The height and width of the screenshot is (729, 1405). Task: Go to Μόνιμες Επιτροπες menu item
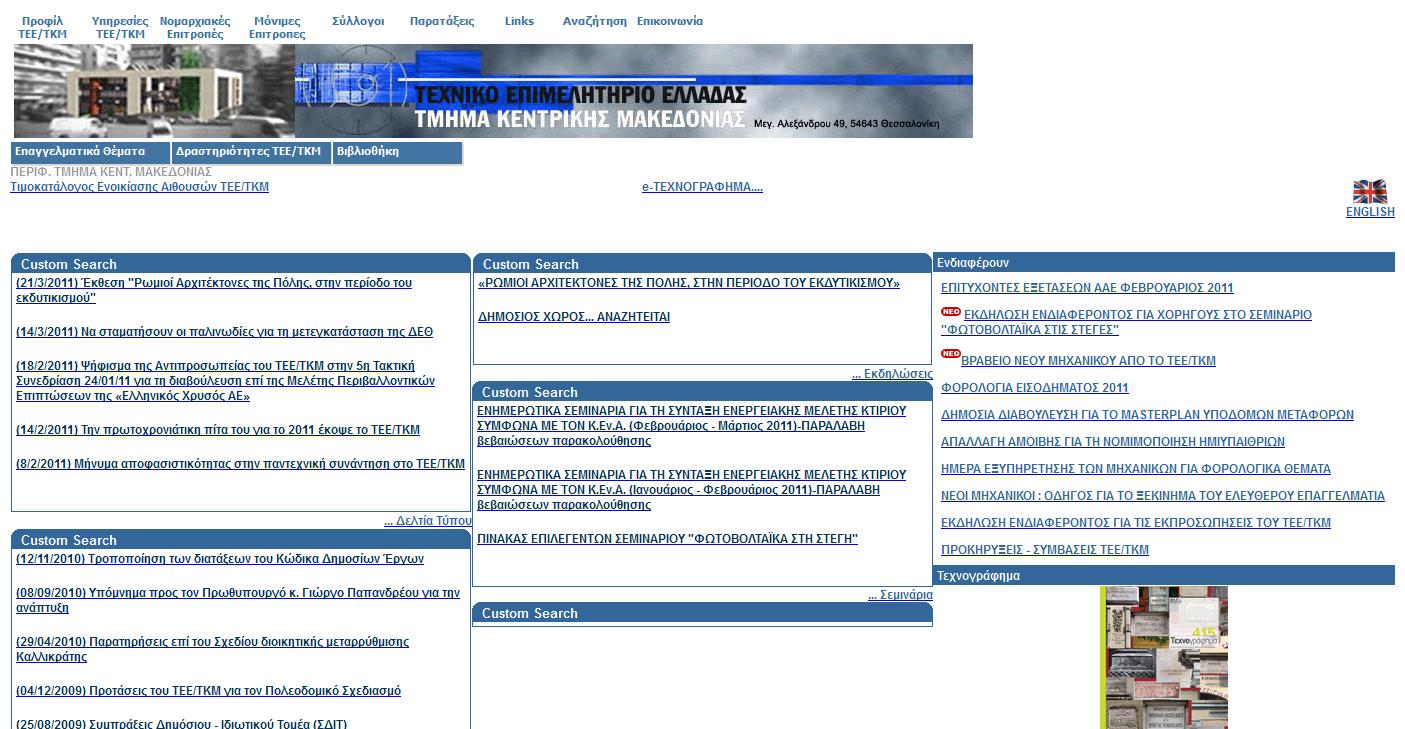click(277, 27)
